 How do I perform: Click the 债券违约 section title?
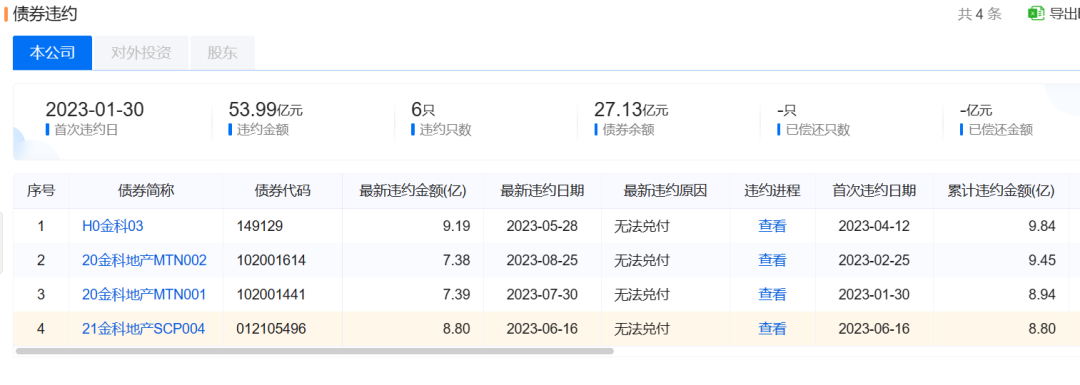(x=45, y=13)
